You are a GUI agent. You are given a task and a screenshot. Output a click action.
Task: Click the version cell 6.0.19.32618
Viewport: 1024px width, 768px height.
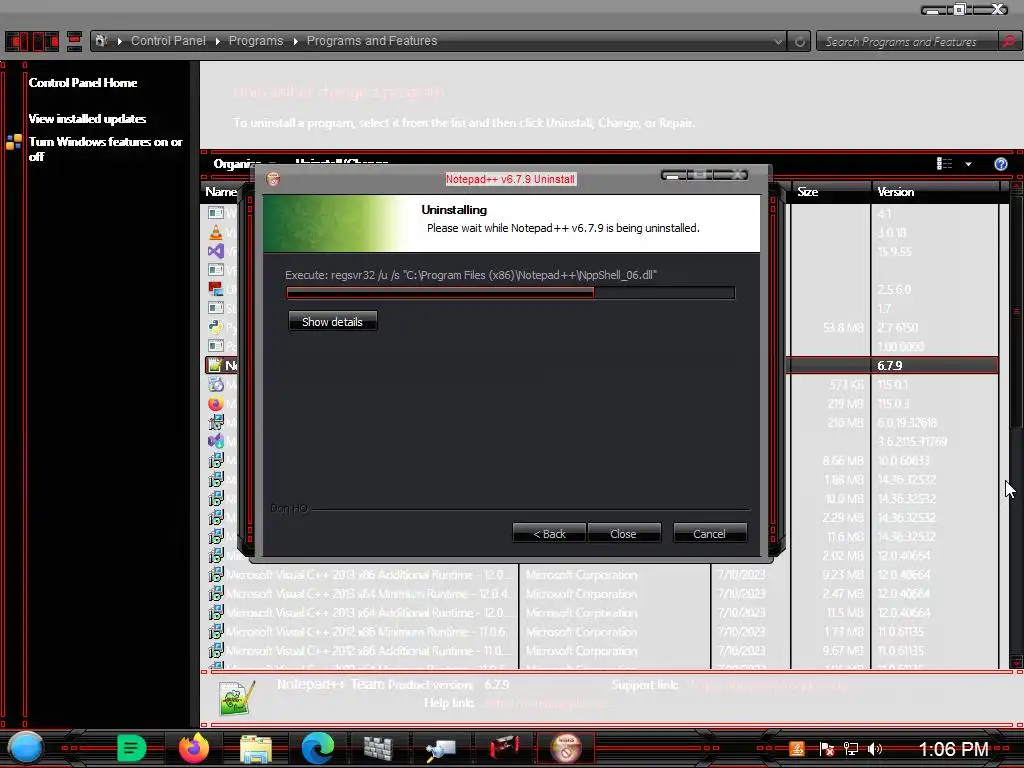[x=907, y=423]
